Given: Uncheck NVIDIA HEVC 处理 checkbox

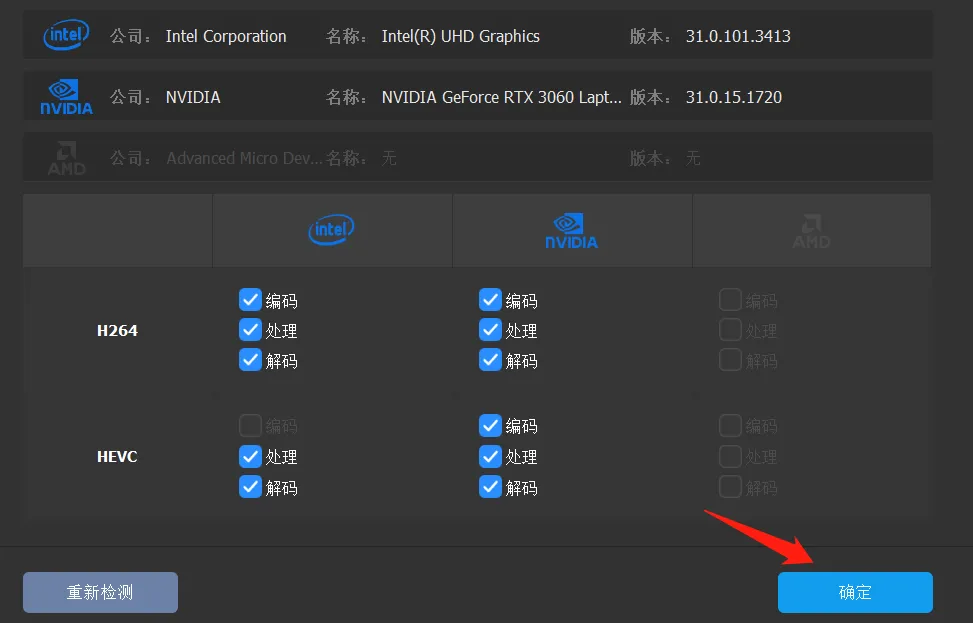Looking at the screenshot, I should pos(490,456).
